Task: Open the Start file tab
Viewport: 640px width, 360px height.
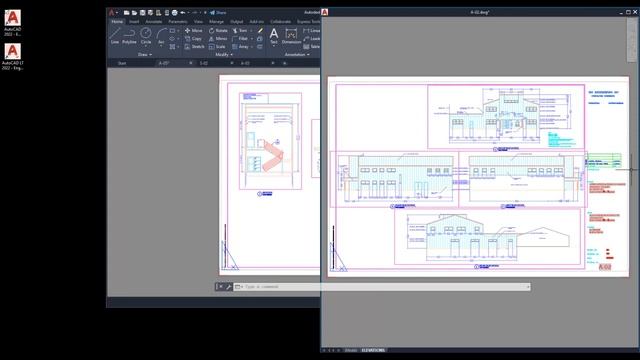Action: 122,63
